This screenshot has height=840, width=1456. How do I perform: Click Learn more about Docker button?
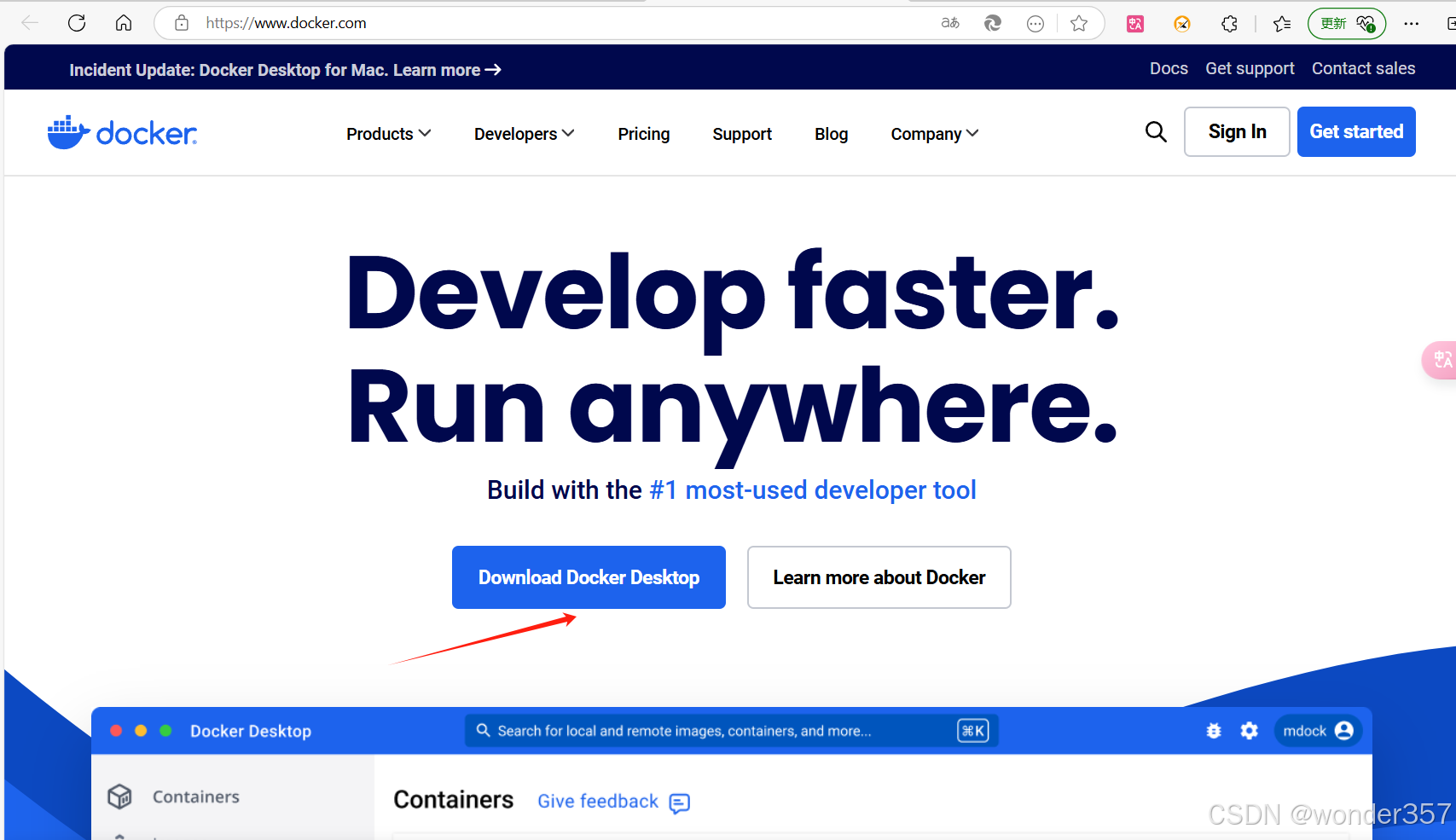pyautogui.click(x=879, y=577)
